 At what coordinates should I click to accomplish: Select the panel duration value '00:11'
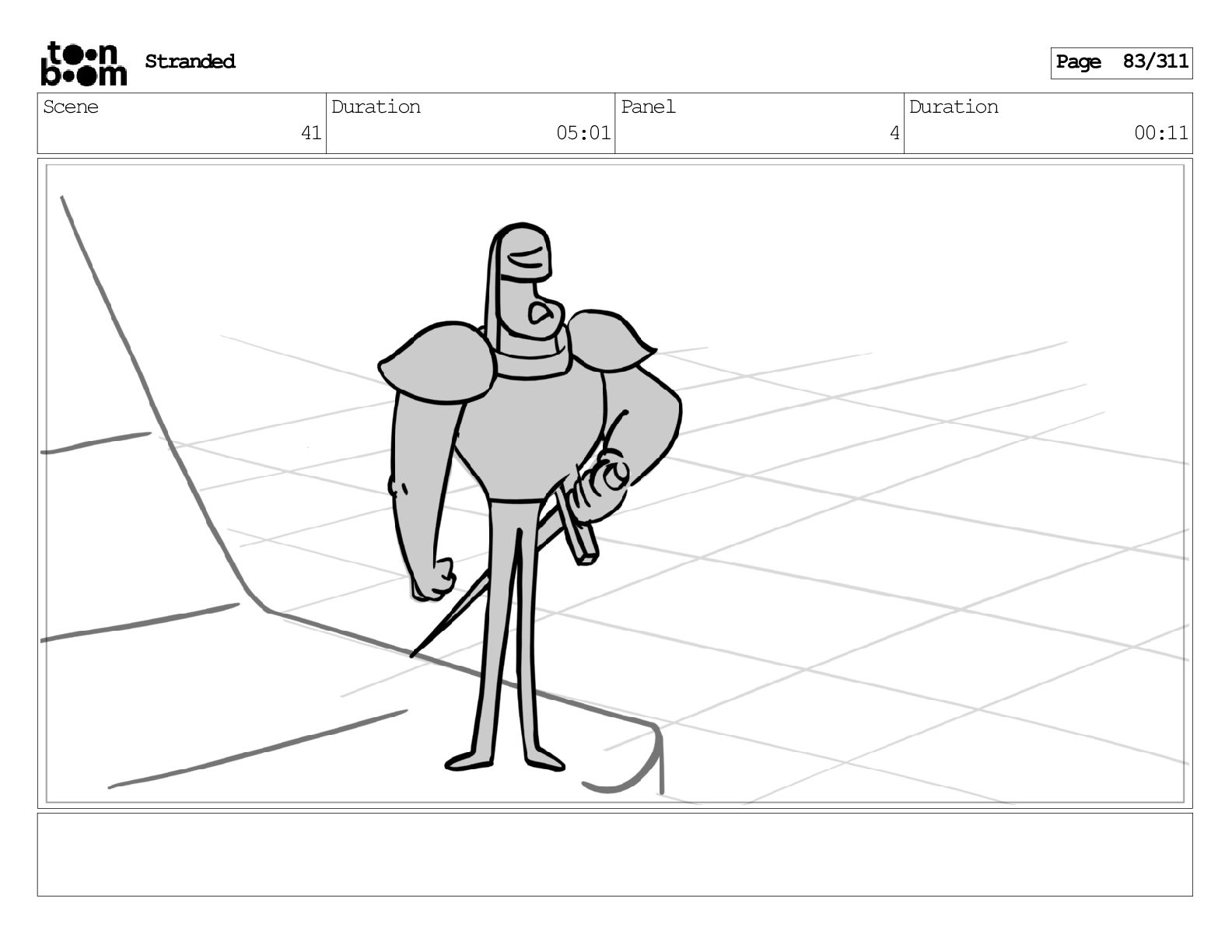(1161, 133)
